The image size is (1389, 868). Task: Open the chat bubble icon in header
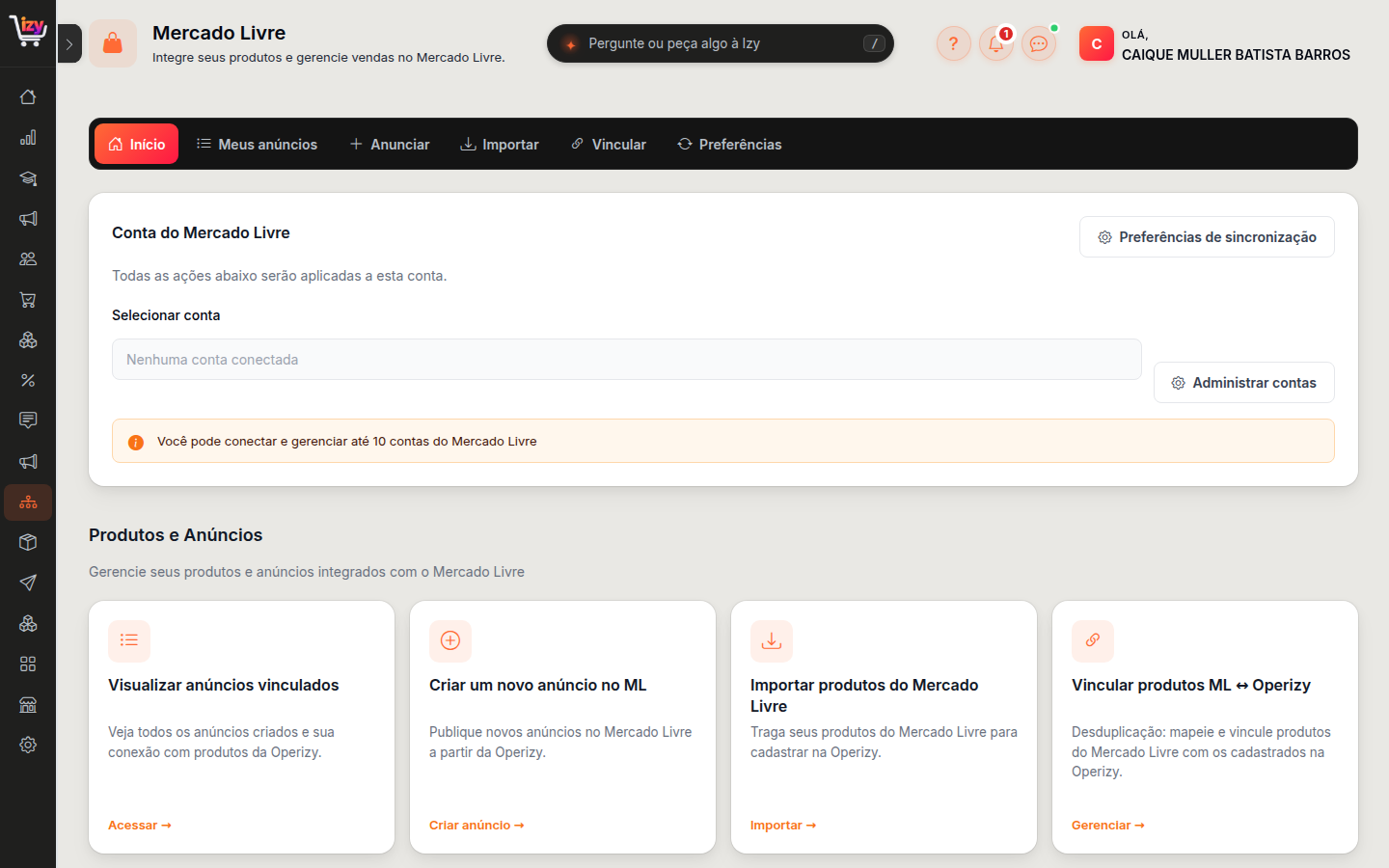[1039, 43]
